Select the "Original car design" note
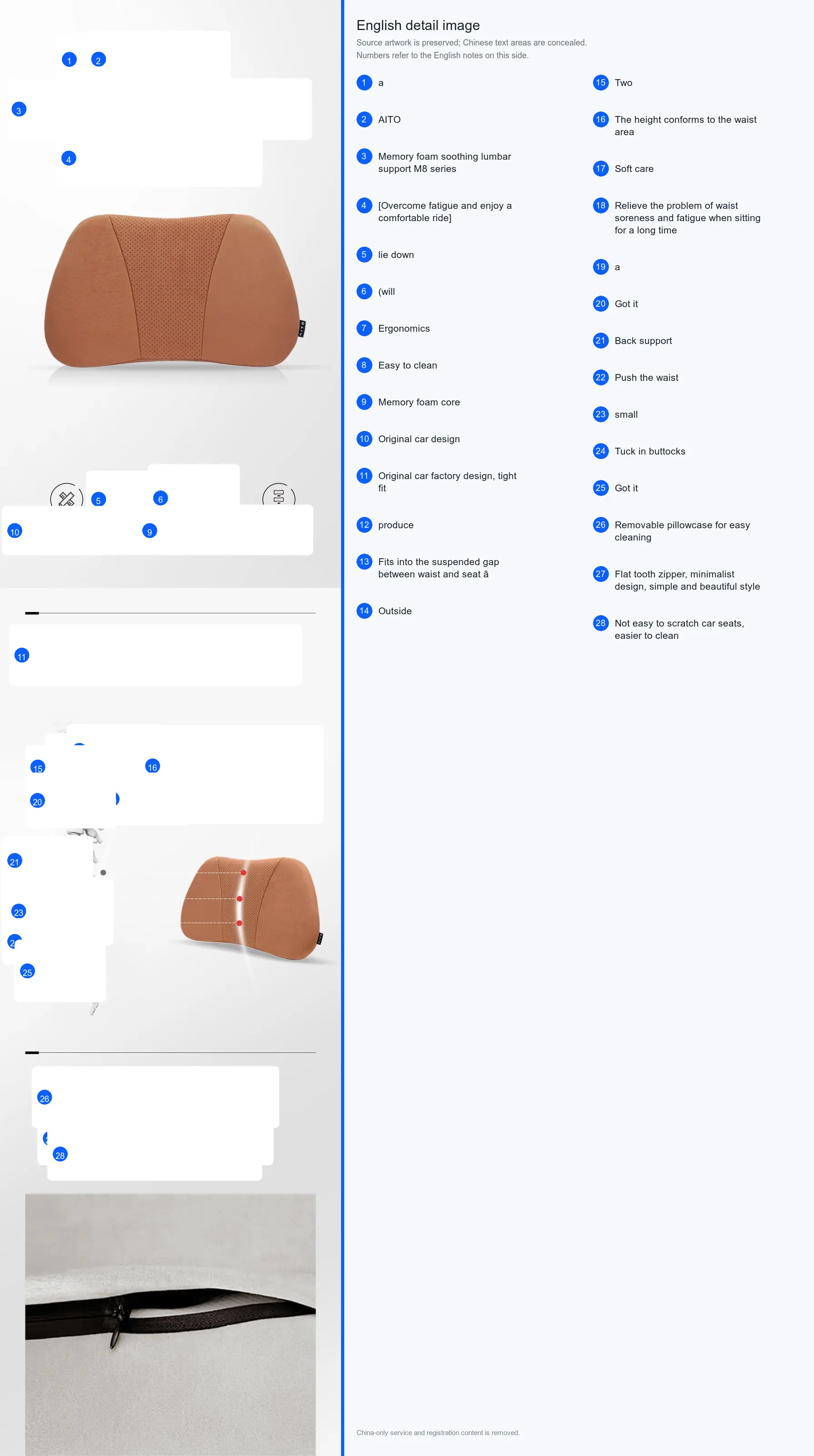The width and height of the screenshot is (814, 1456). [419, 439]
